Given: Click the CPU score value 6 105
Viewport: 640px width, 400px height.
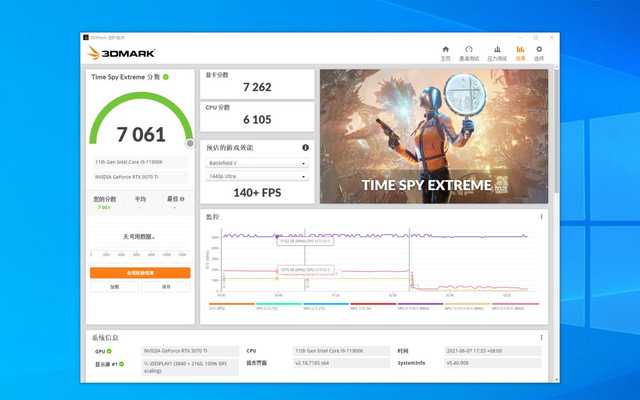Looking at the screenshot, I should tap(257, 120).
